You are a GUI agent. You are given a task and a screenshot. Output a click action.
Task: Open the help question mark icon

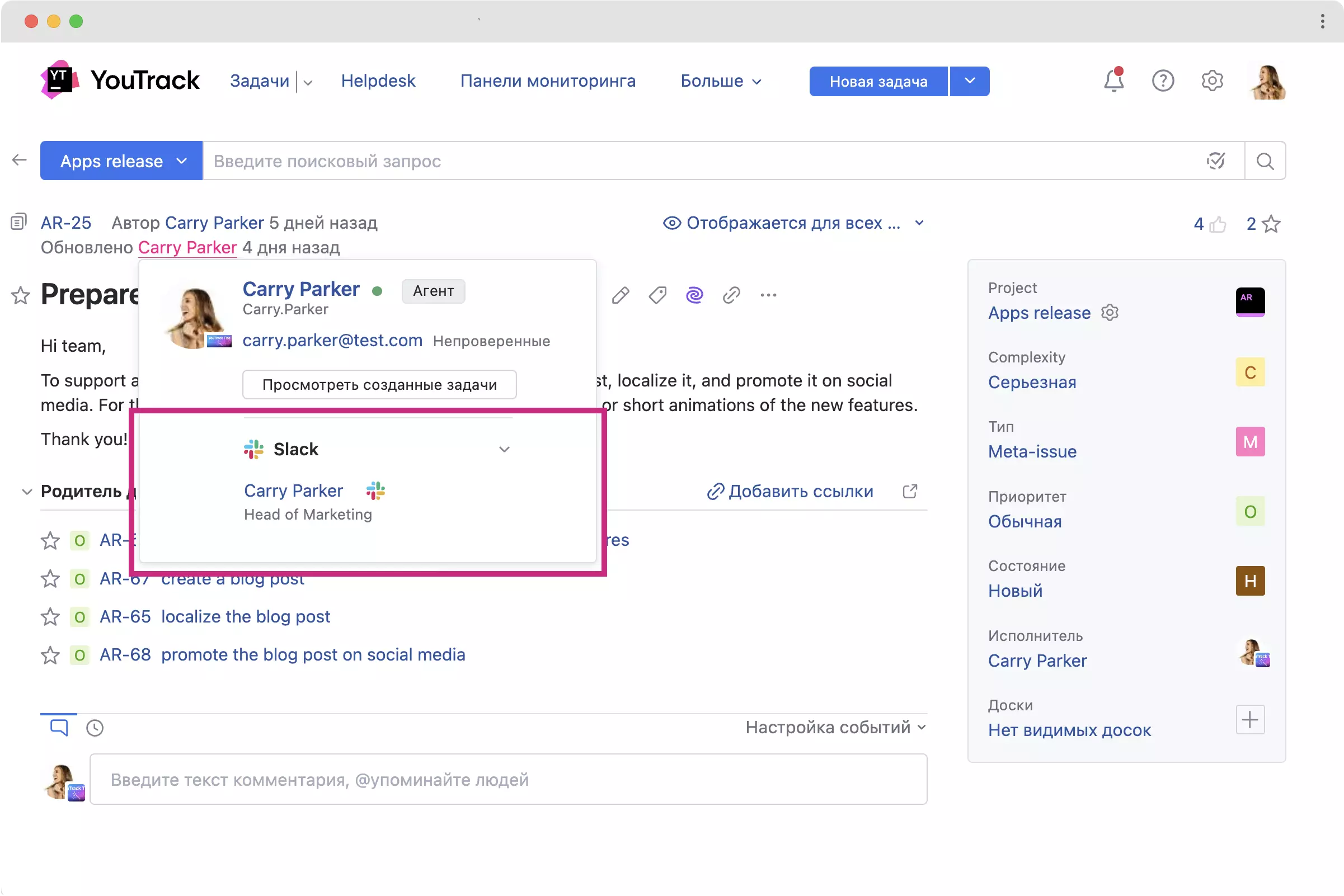pyautogui.click(x=1162, y=81)
